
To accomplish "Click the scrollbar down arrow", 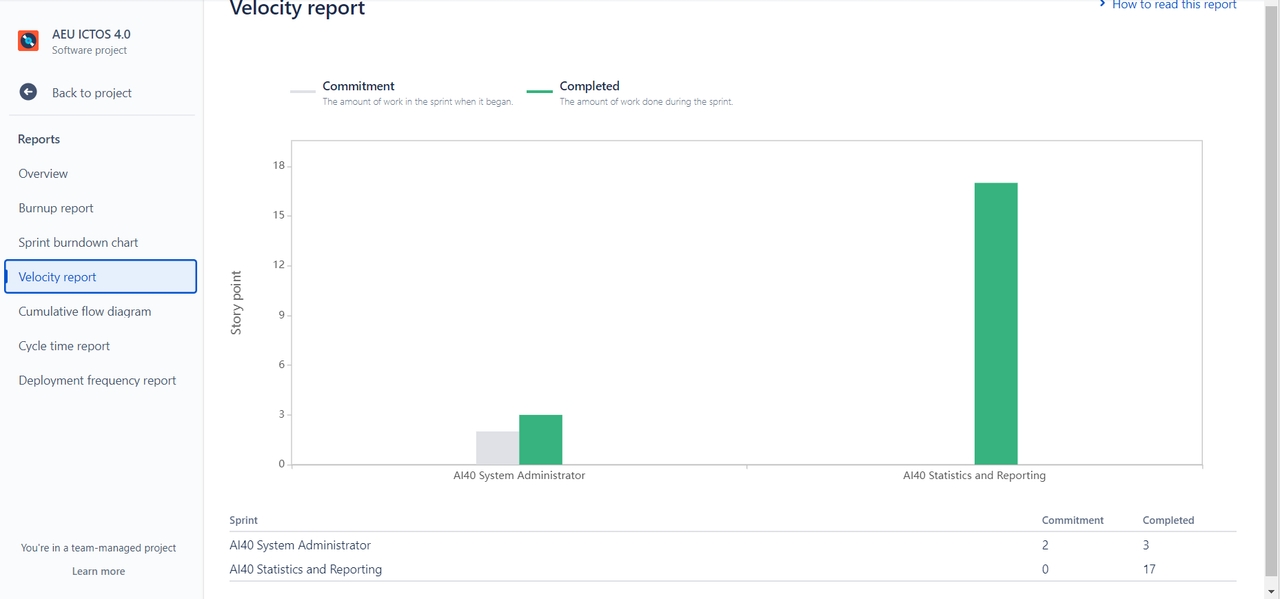I will tap(1271, 591).
